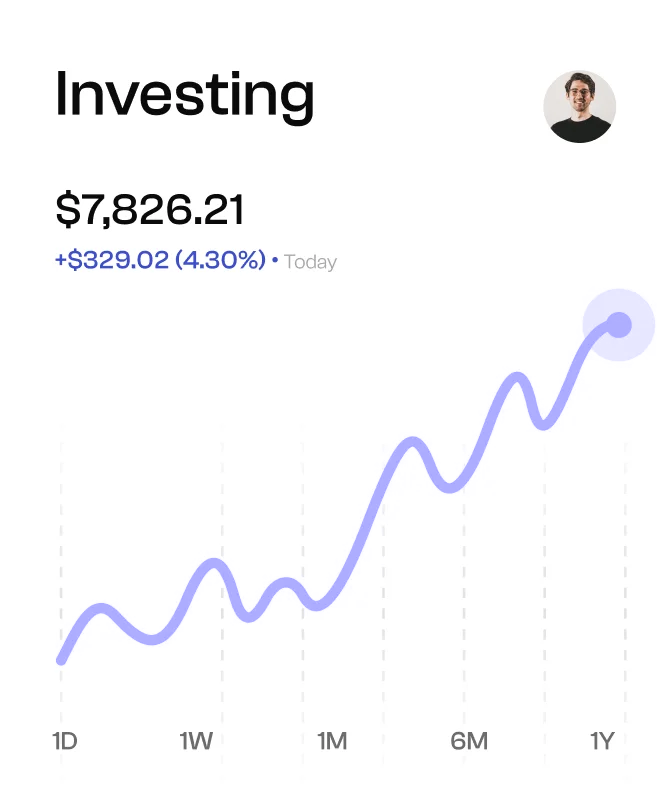Click the Today label
Viewport: 671px width, 812px height.
point(310,262)
